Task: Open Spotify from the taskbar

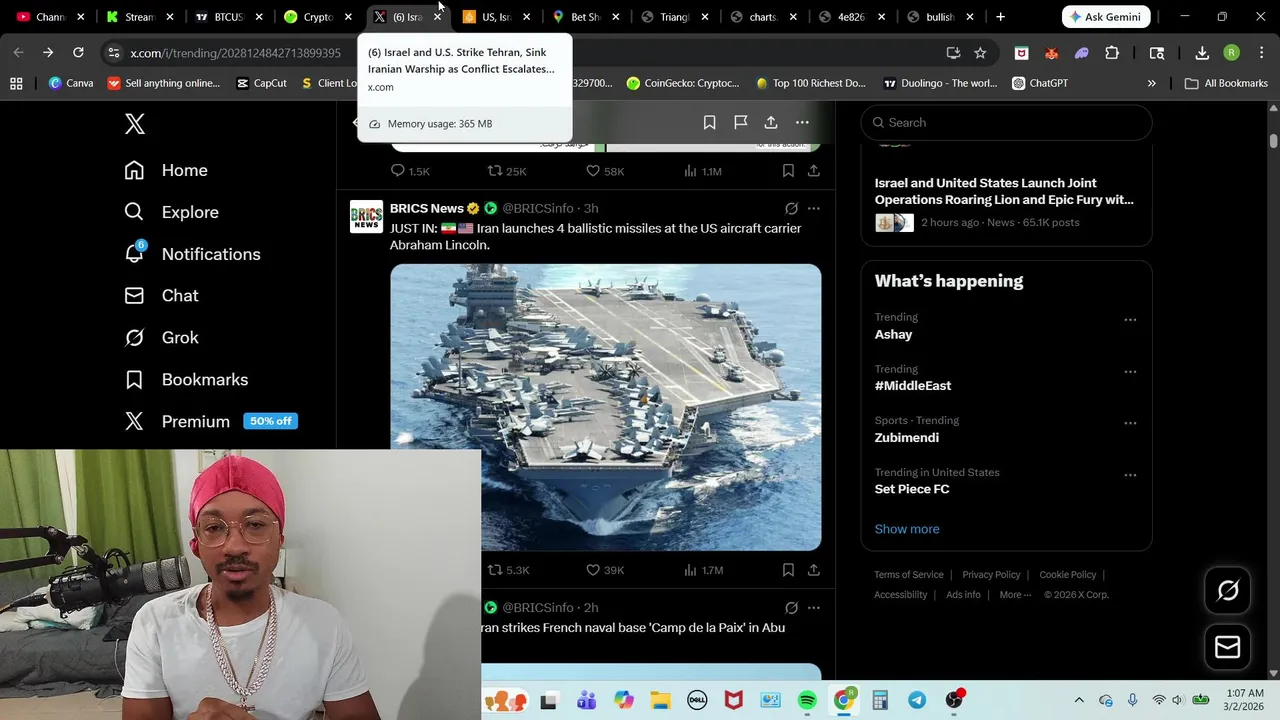Action: [x=807, y=700]
